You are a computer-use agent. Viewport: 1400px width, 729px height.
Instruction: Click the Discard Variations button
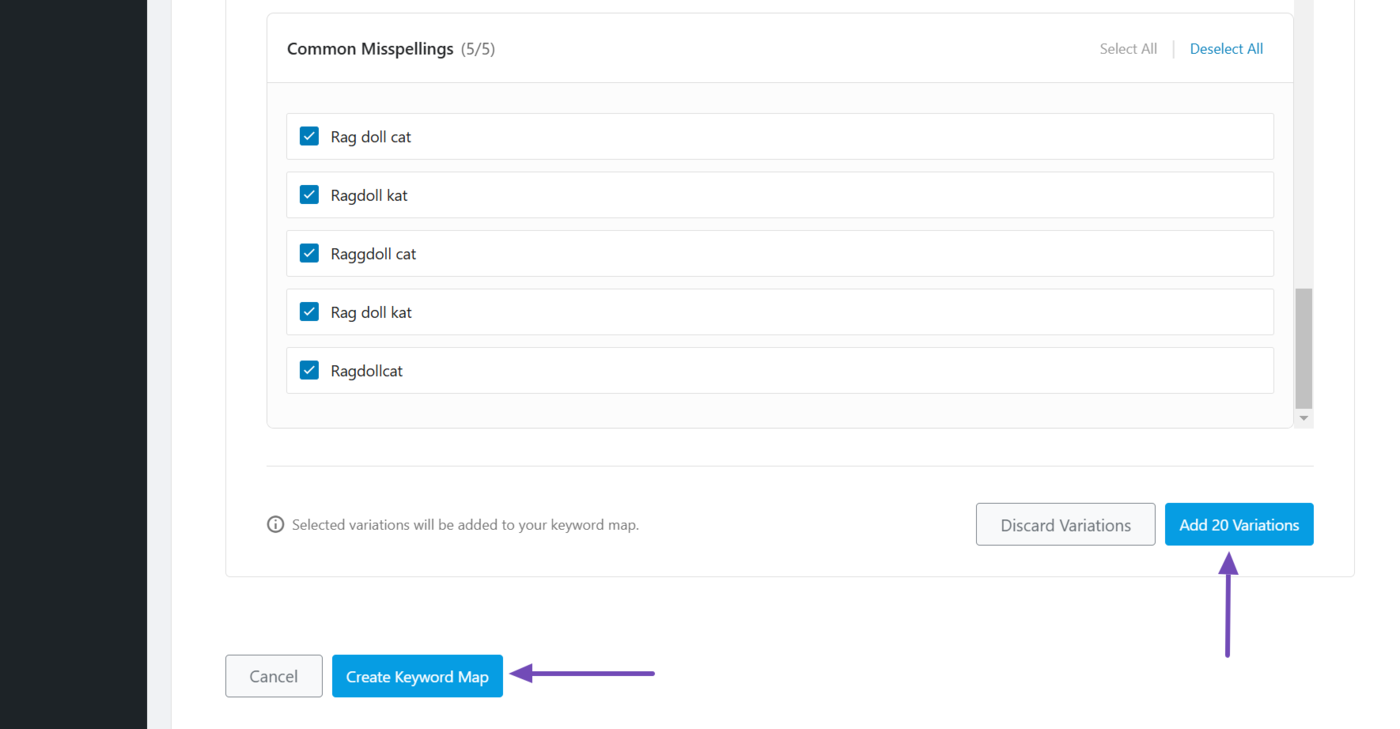[1065, 524]
